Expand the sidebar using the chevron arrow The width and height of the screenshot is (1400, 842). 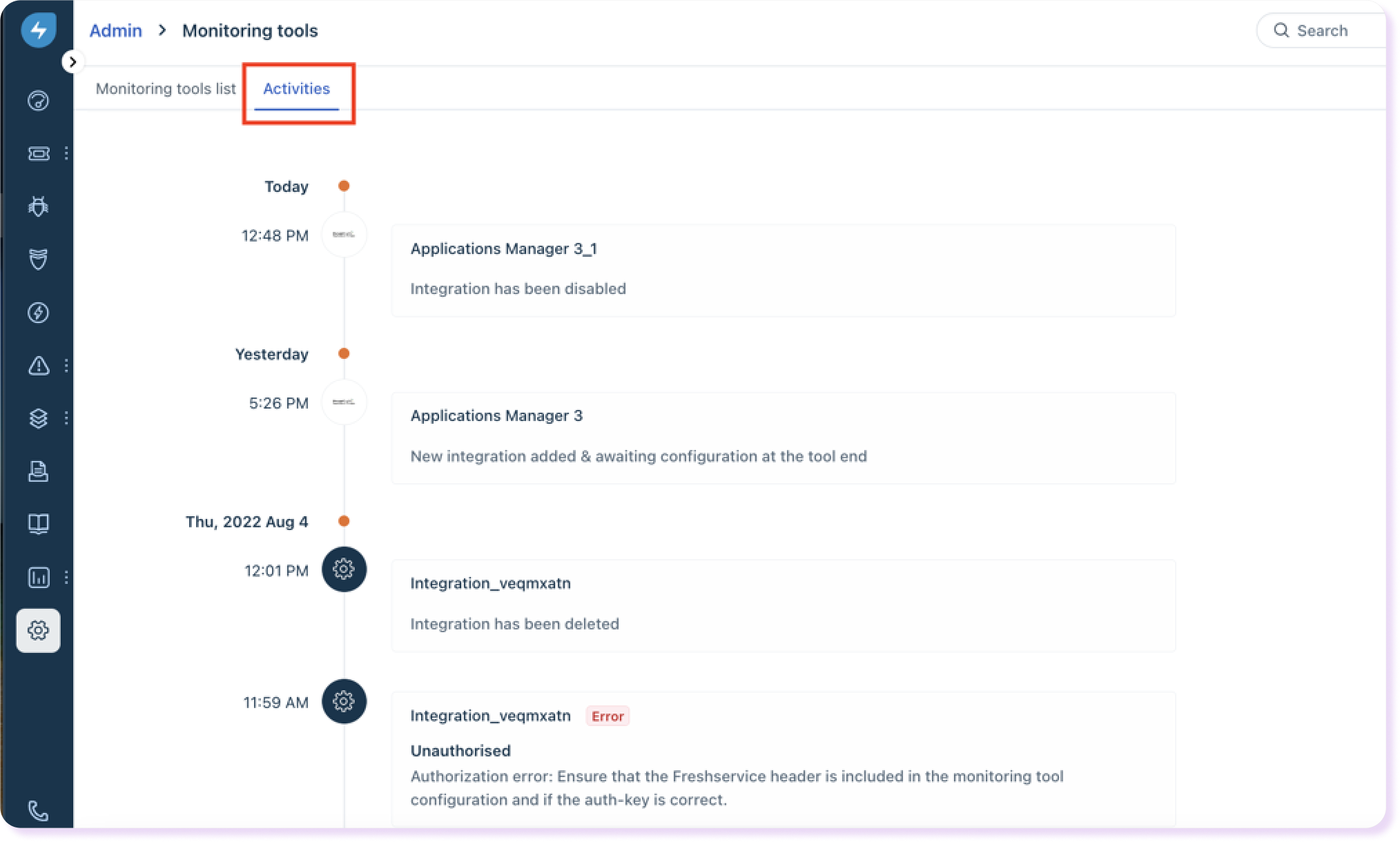(x=72, y=62)
